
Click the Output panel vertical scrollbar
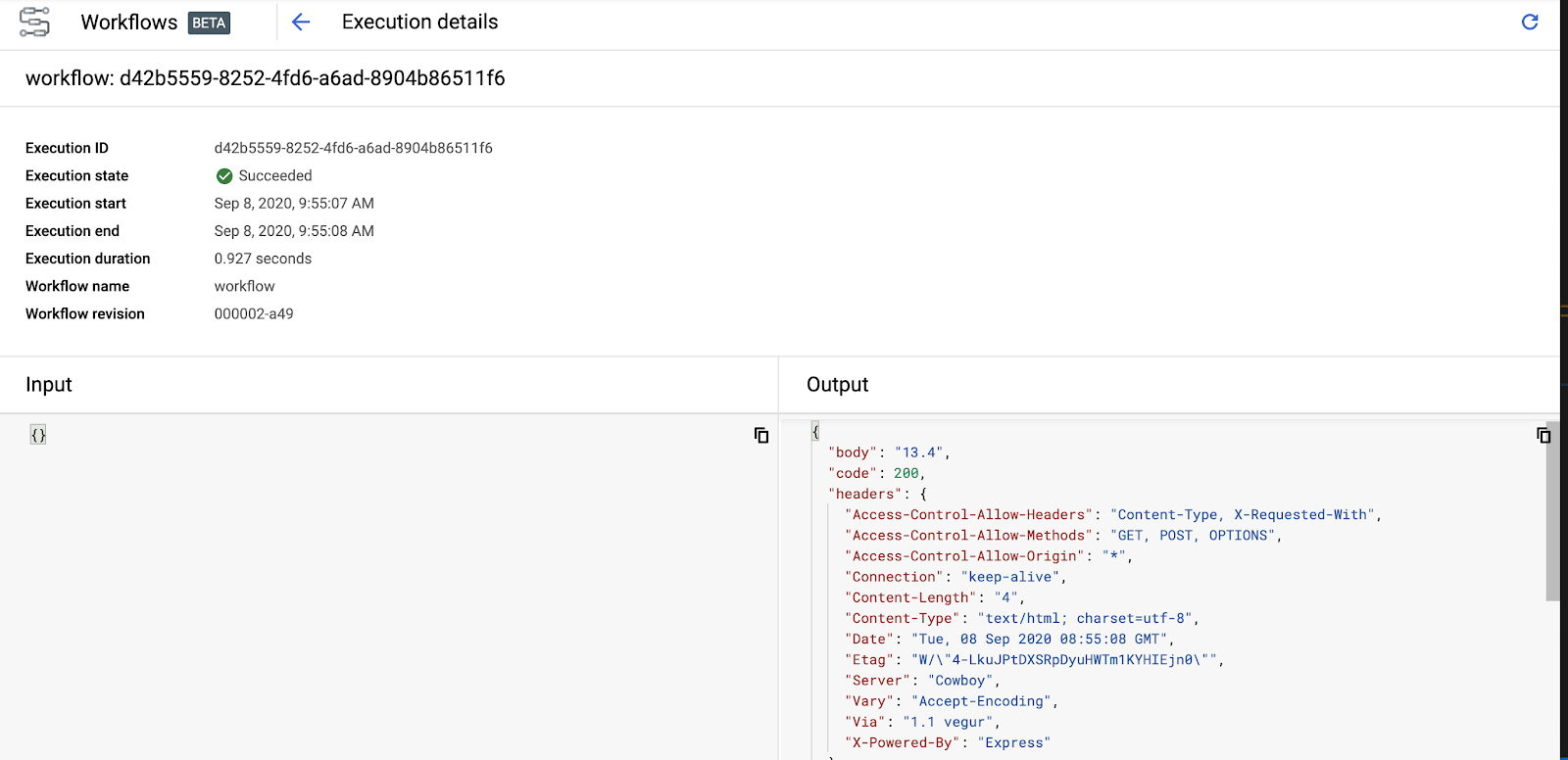coord(1551,509)
